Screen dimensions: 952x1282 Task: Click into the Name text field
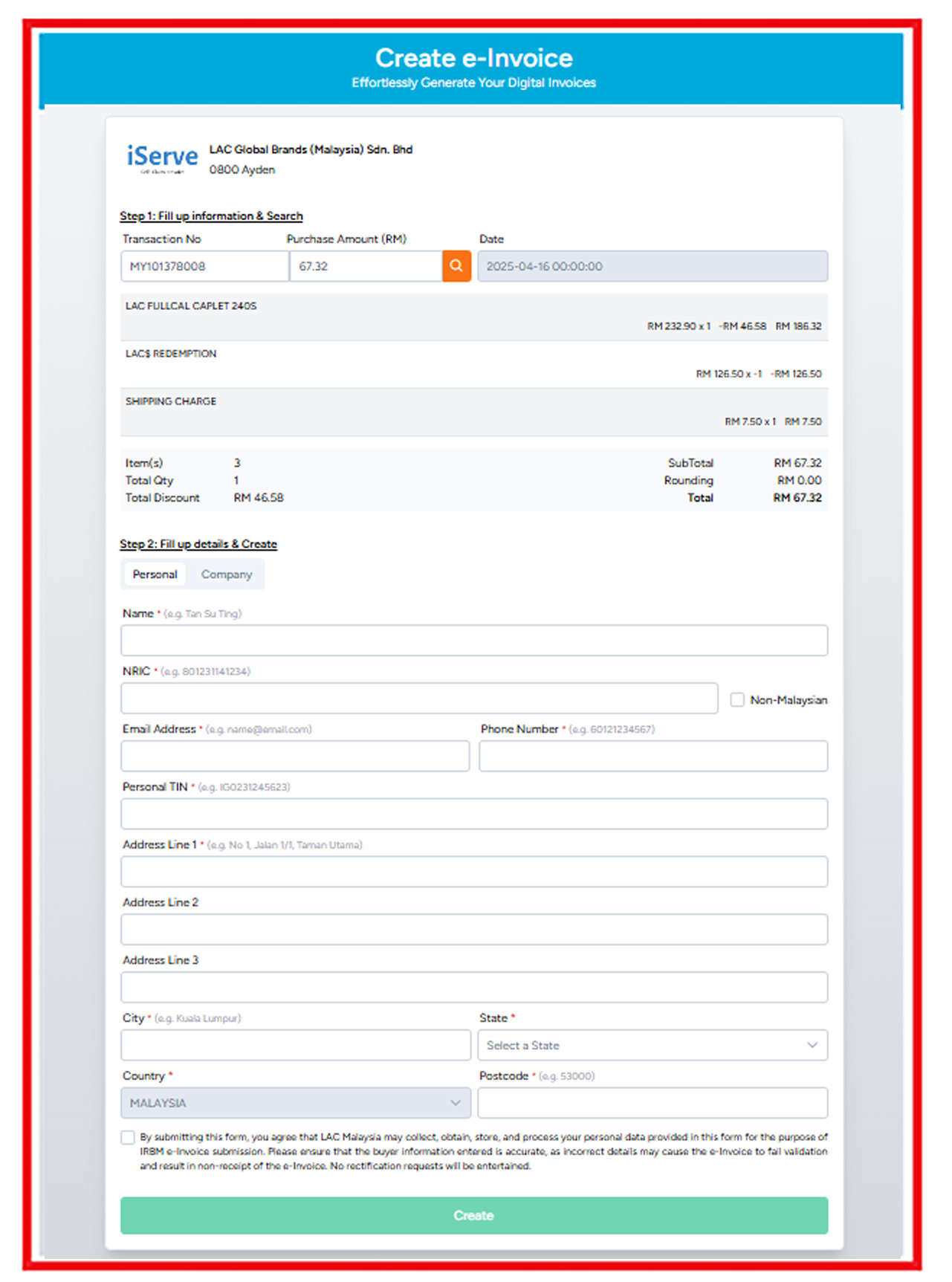click(473, 641)
